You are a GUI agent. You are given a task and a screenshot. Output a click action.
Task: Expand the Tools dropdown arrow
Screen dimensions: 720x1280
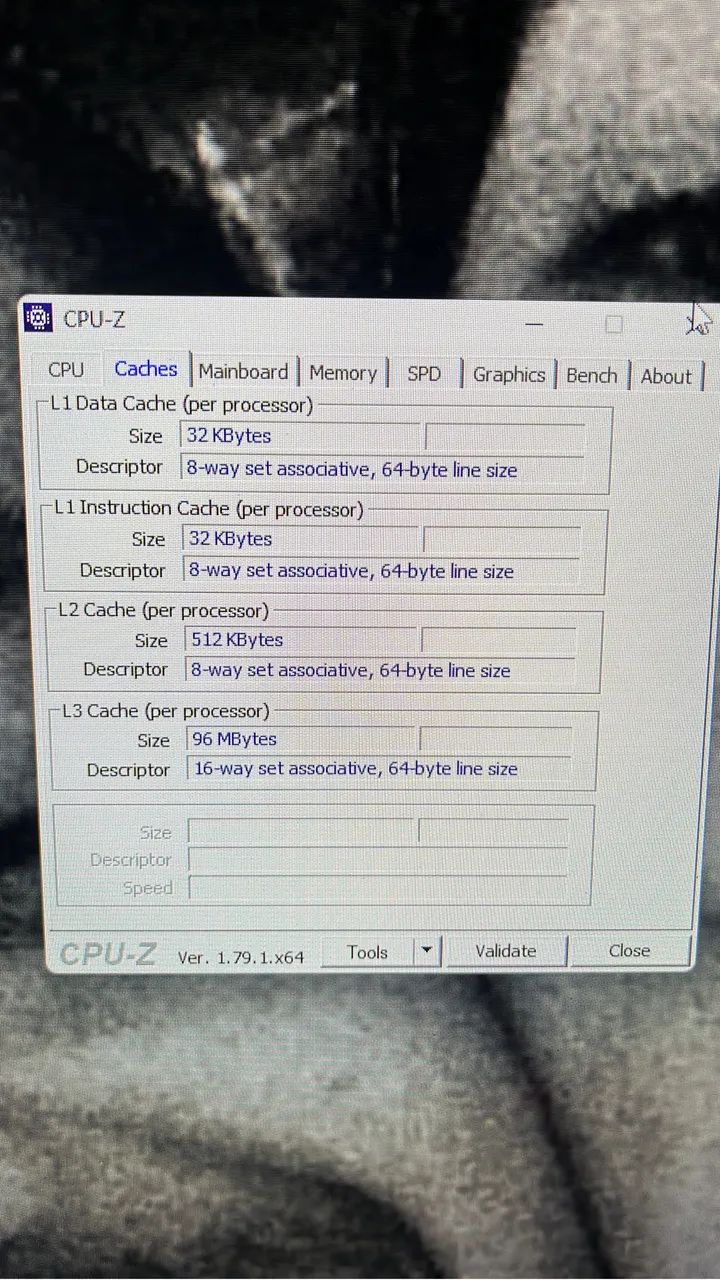click(427, 951)
